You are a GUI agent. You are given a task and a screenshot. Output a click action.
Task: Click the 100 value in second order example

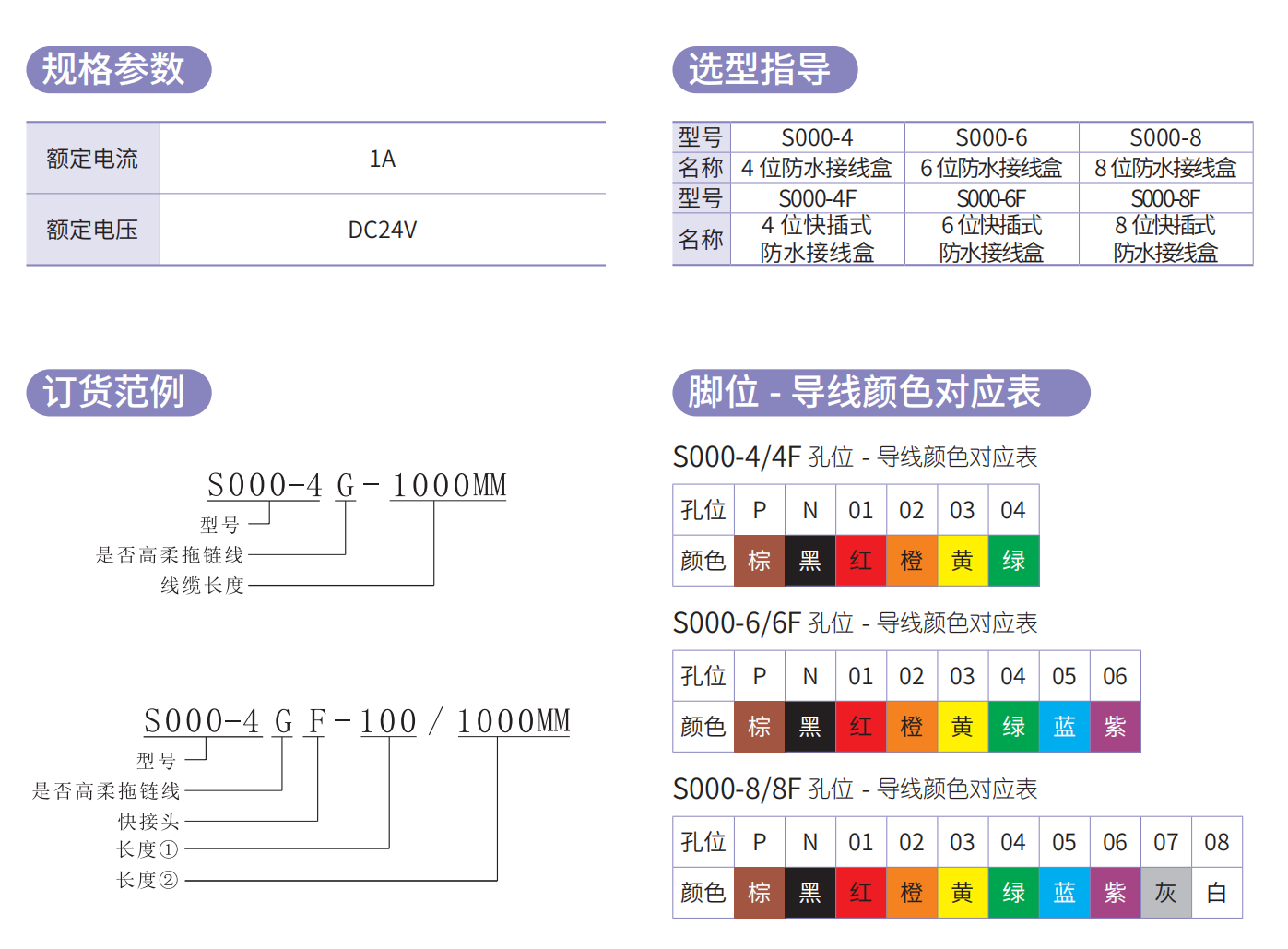point(388,721)
